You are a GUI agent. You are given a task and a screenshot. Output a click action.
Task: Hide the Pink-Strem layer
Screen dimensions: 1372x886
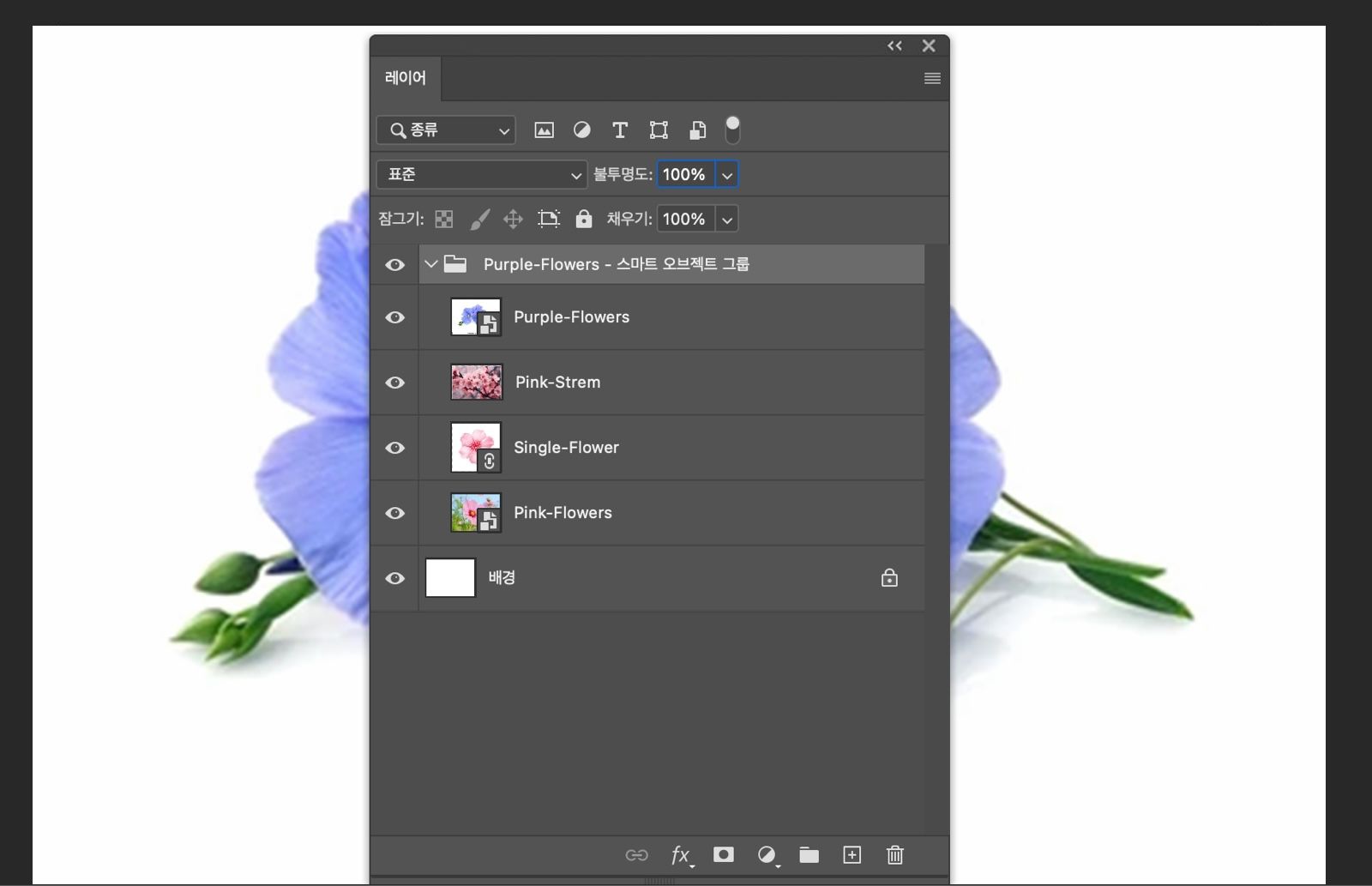394,383
